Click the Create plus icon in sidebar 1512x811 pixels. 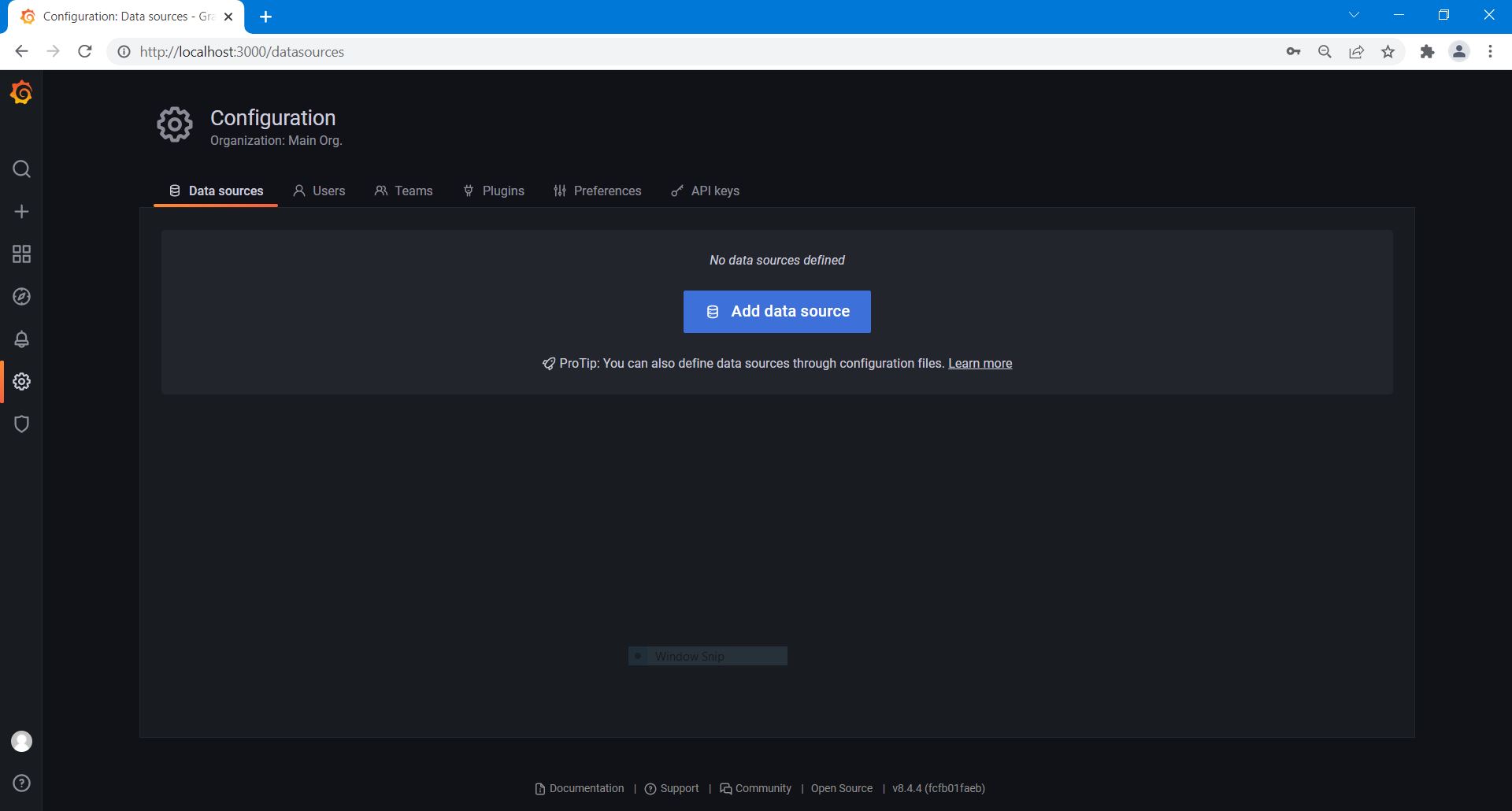click(21, 212)
